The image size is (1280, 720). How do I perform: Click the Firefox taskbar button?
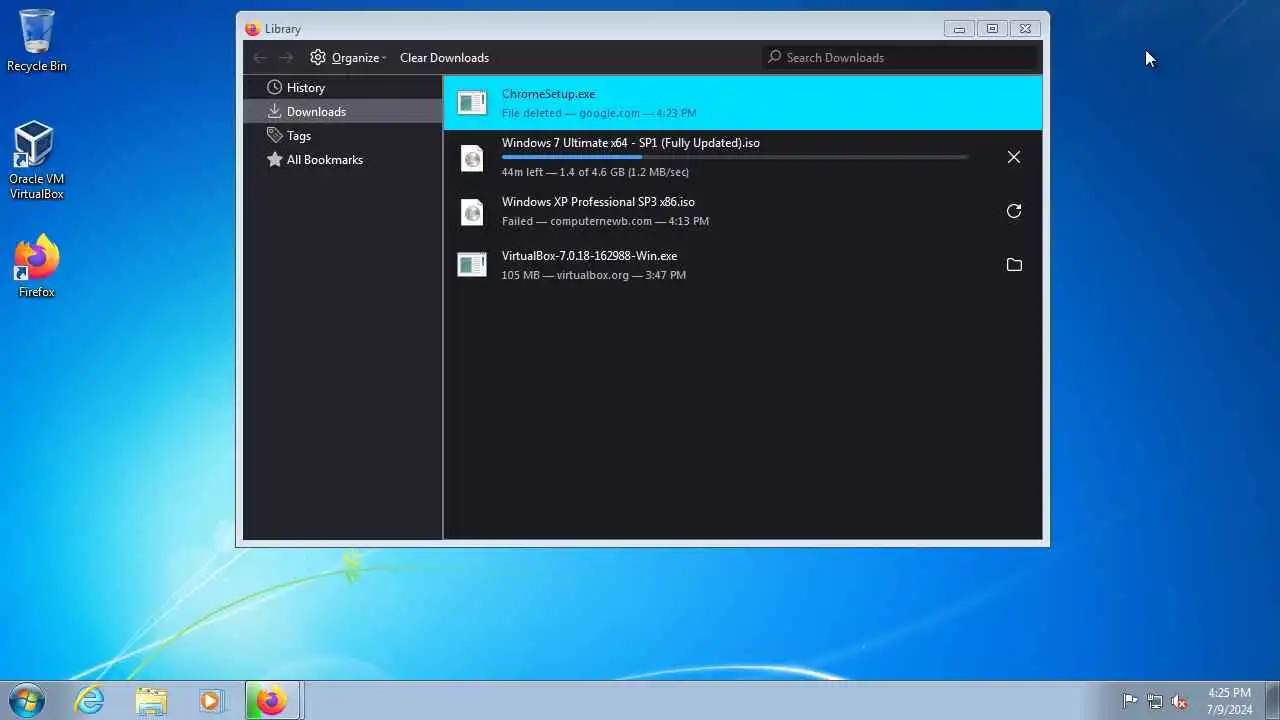[272, 701]
